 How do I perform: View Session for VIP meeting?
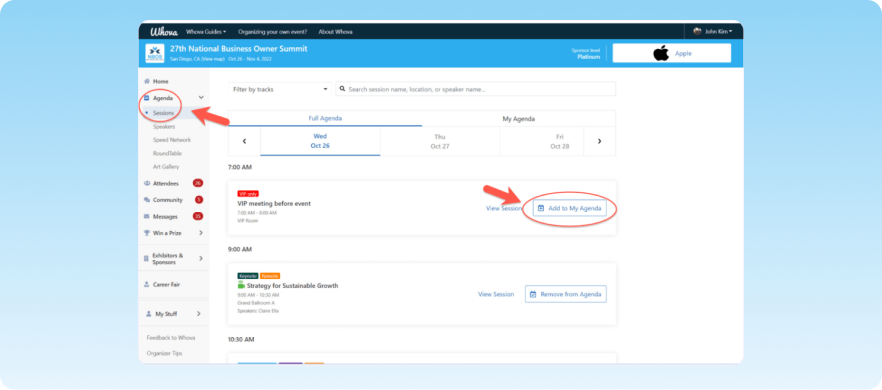[x=504, y=208]
